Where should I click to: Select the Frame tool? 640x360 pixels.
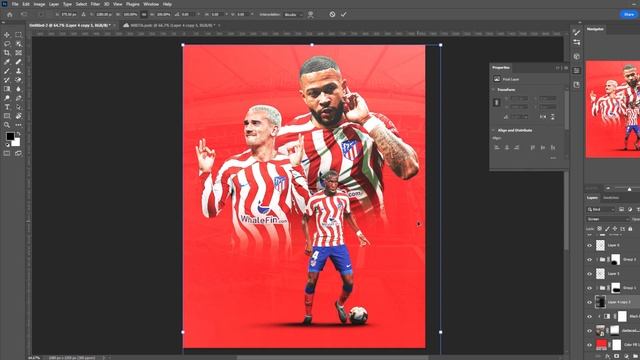tap(18, 53)
